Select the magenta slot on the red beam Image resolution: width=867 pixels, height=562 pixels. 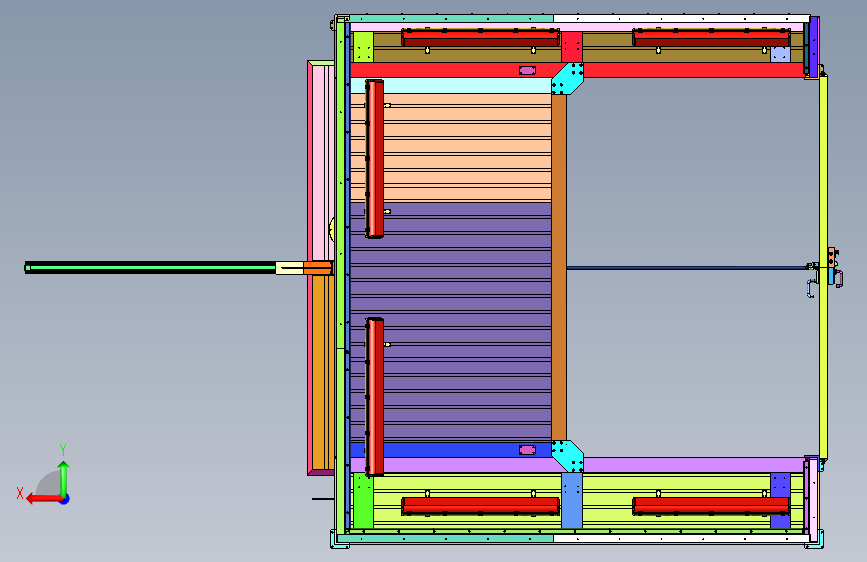coord(527,70)
